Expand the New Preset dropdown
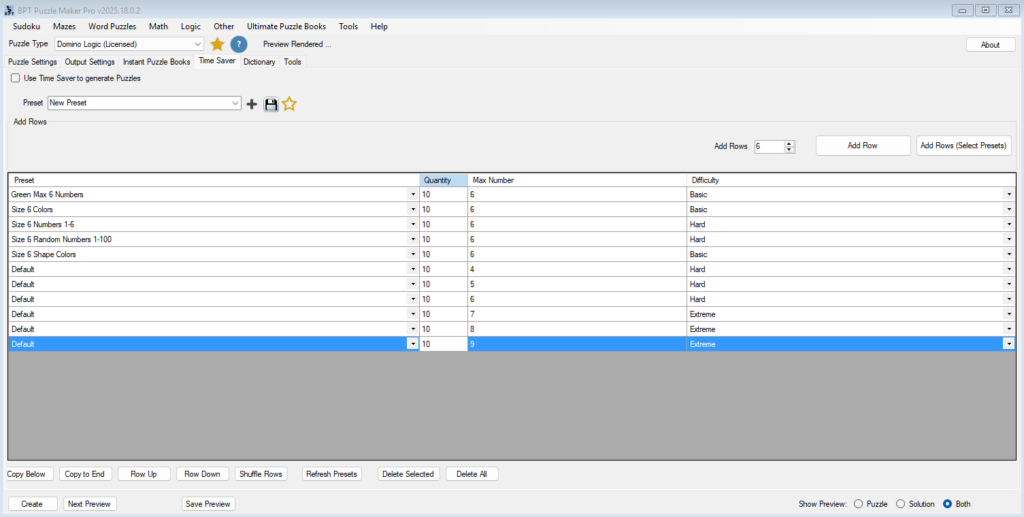Screen dimensions: 1024x517 coord(235,103)
